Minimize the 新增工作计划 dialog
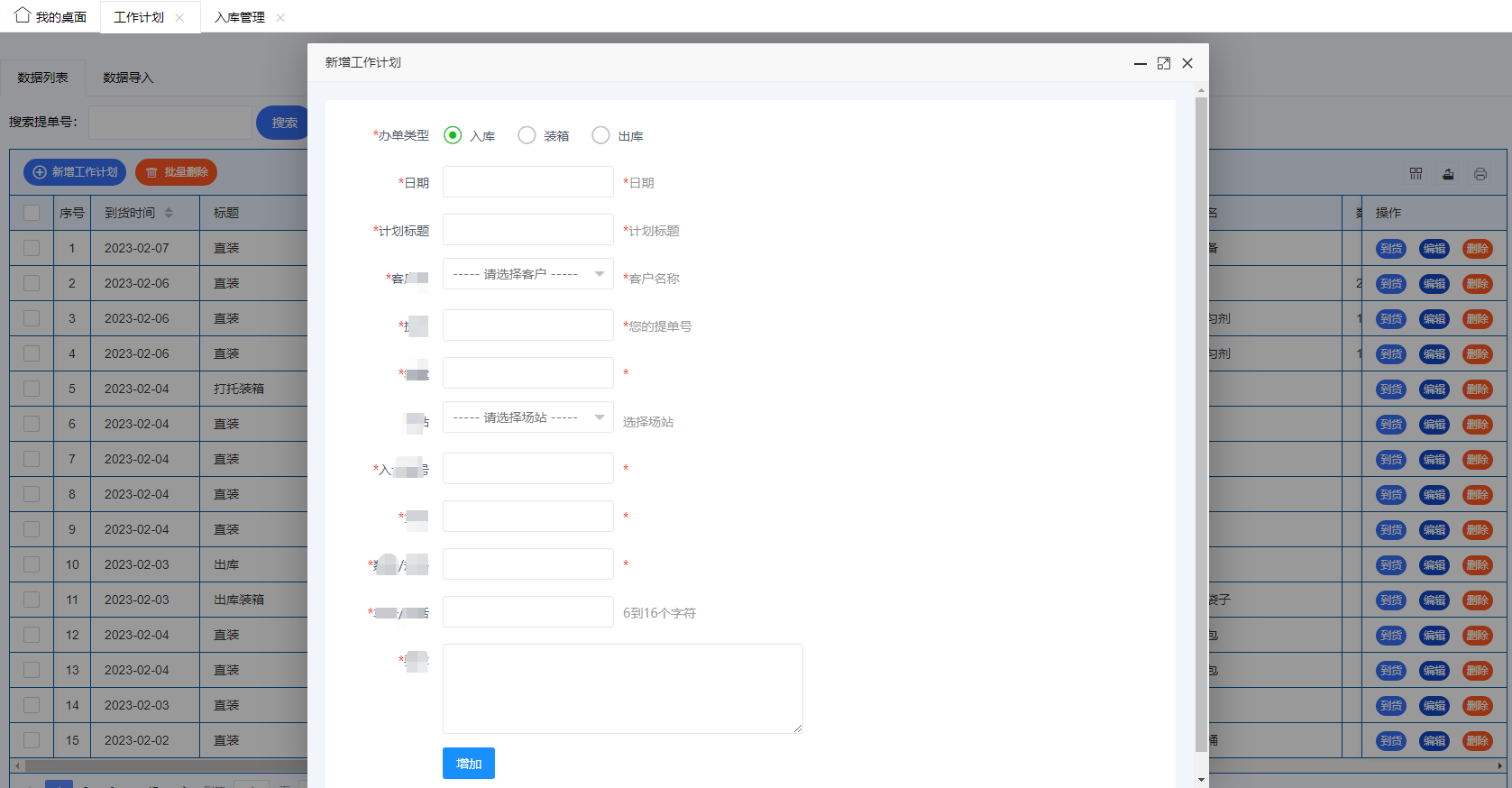Viewport: 1512px width, 788px height. coord(1140,63)
